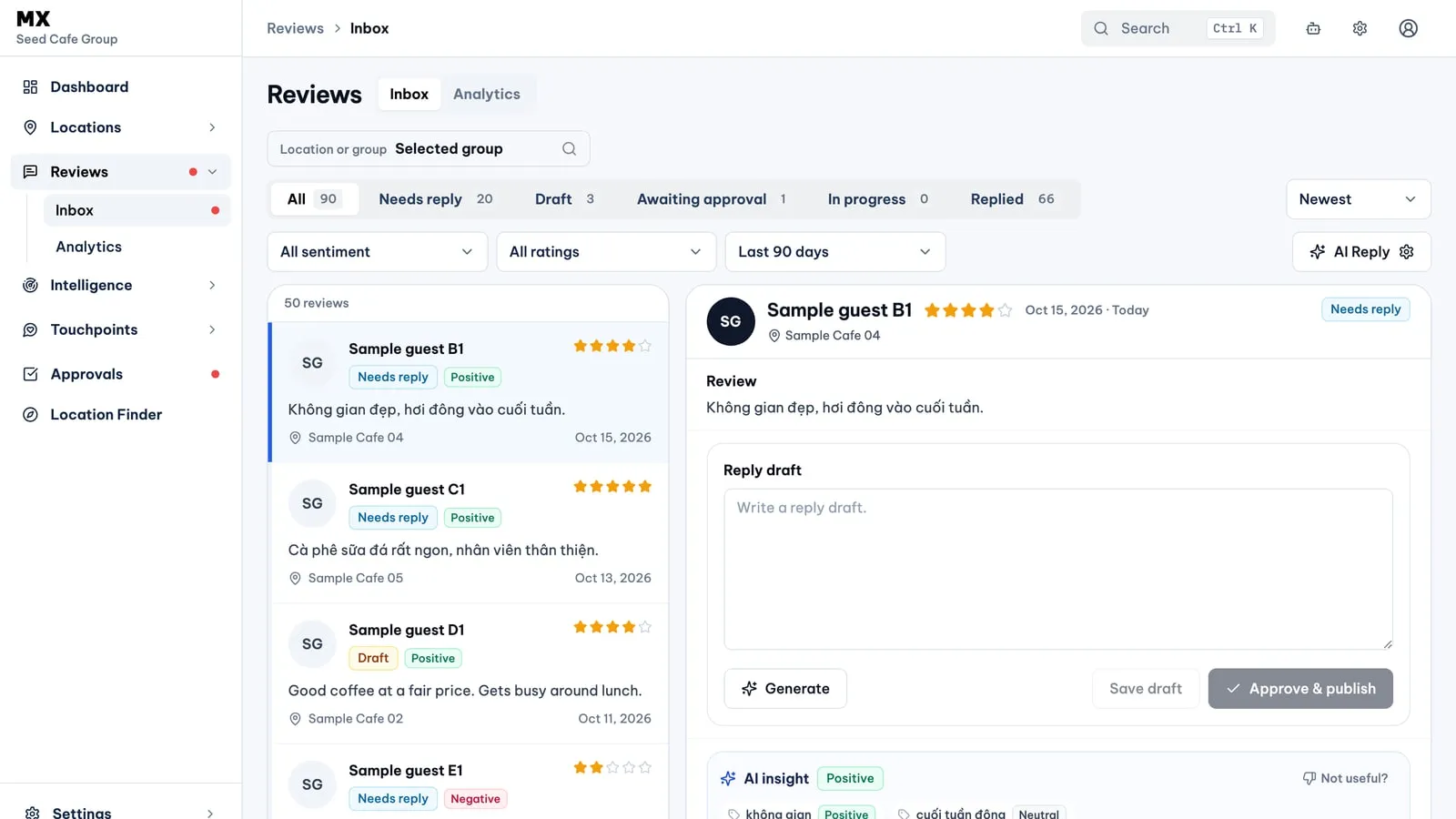Viewport: 1456px width, 819px height.
Task: Click the robot assistant icon in the top bar
Action: tap(1313, 28)
